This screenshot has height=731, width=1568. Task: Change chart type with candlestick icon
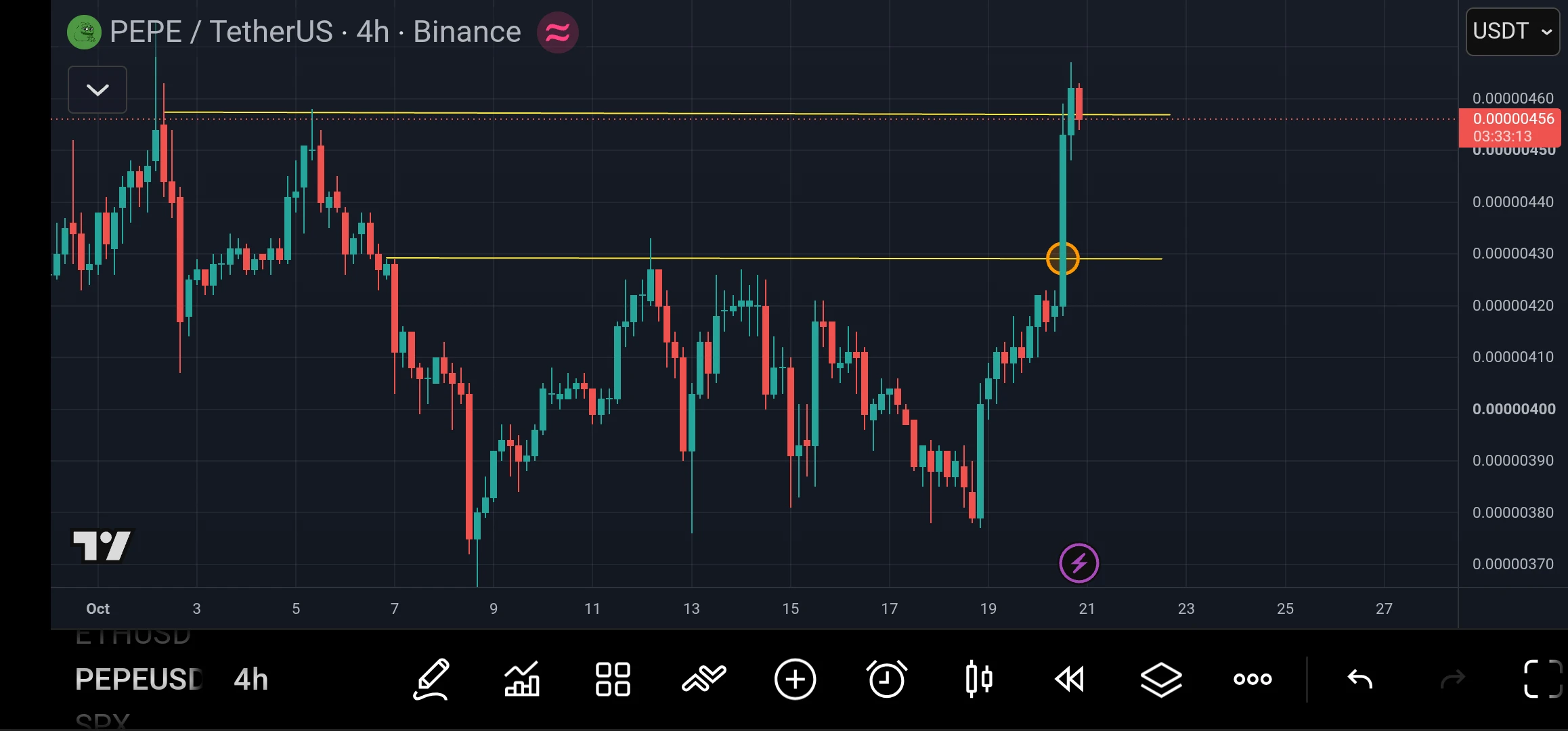point(979,679)
